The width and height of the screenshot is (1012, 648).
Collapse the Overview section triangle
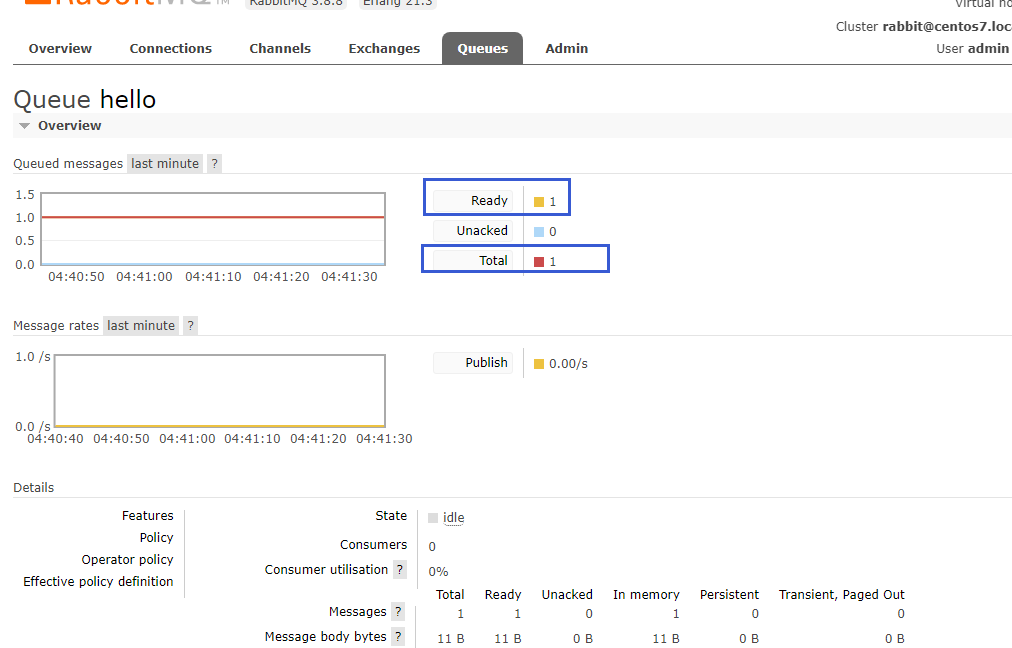point(25,126)
